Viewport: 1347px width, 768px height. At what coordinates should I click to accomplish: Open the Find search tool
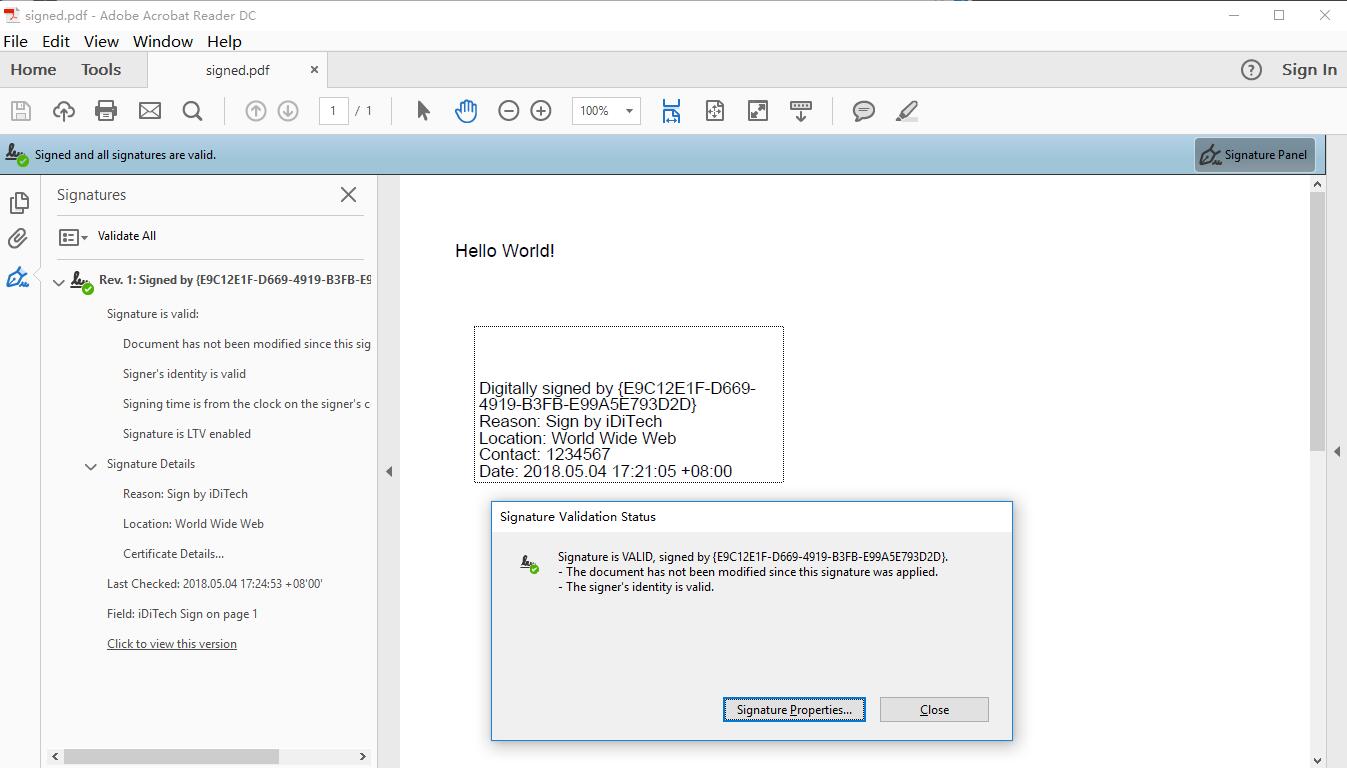192,111
